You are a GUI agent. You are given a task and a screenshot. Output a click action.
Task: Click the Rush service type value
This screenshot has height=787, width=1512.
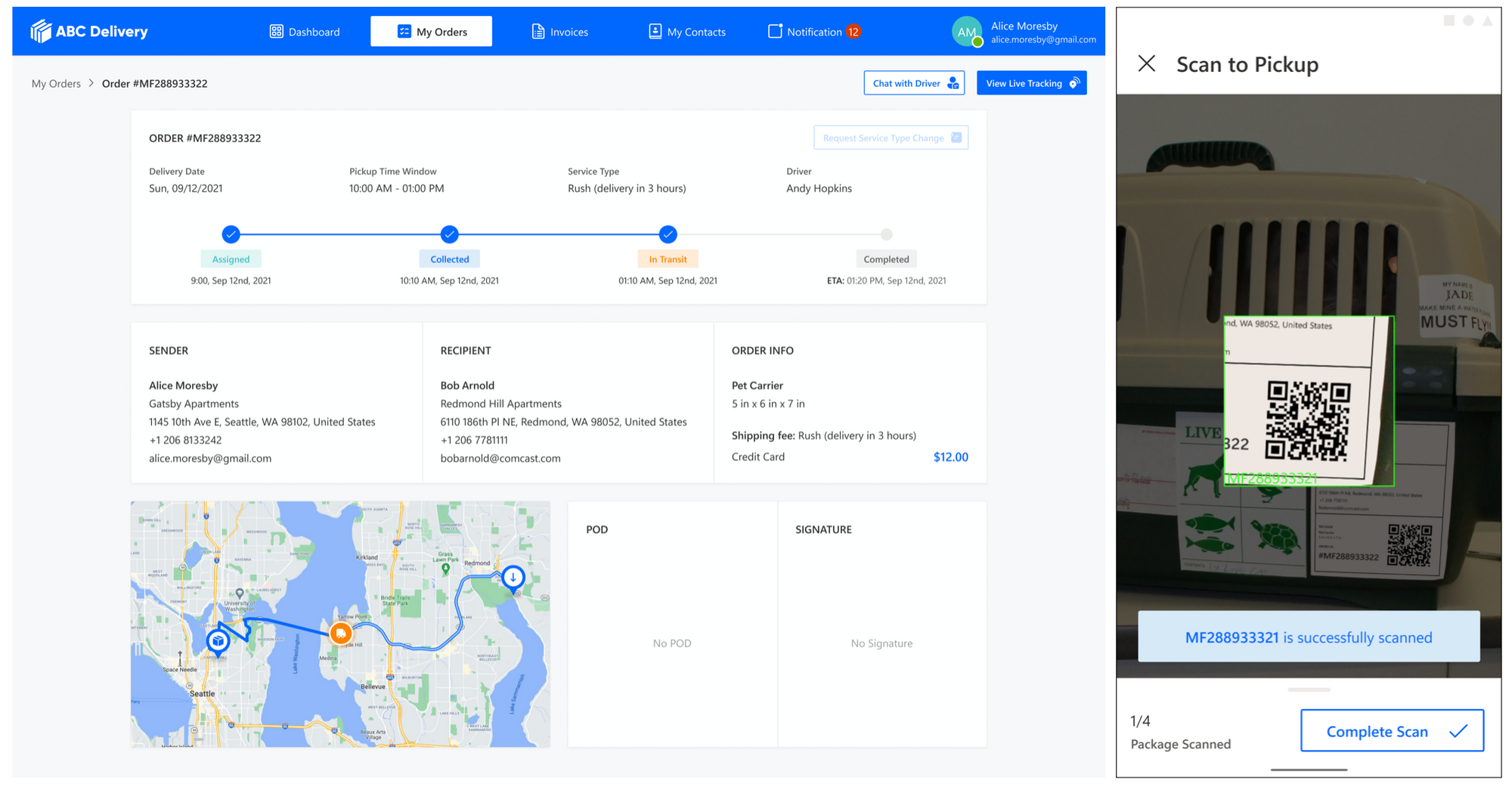pos(627,188)
